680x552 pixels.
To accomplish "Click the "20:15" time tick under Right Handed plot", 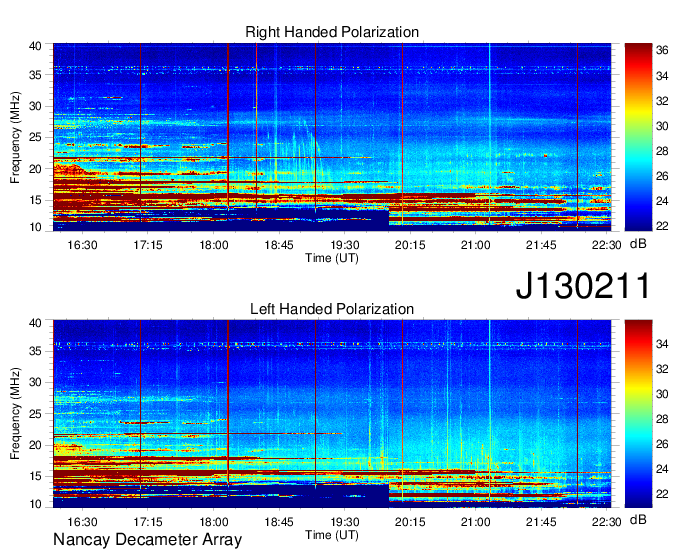I will [410, 245].
